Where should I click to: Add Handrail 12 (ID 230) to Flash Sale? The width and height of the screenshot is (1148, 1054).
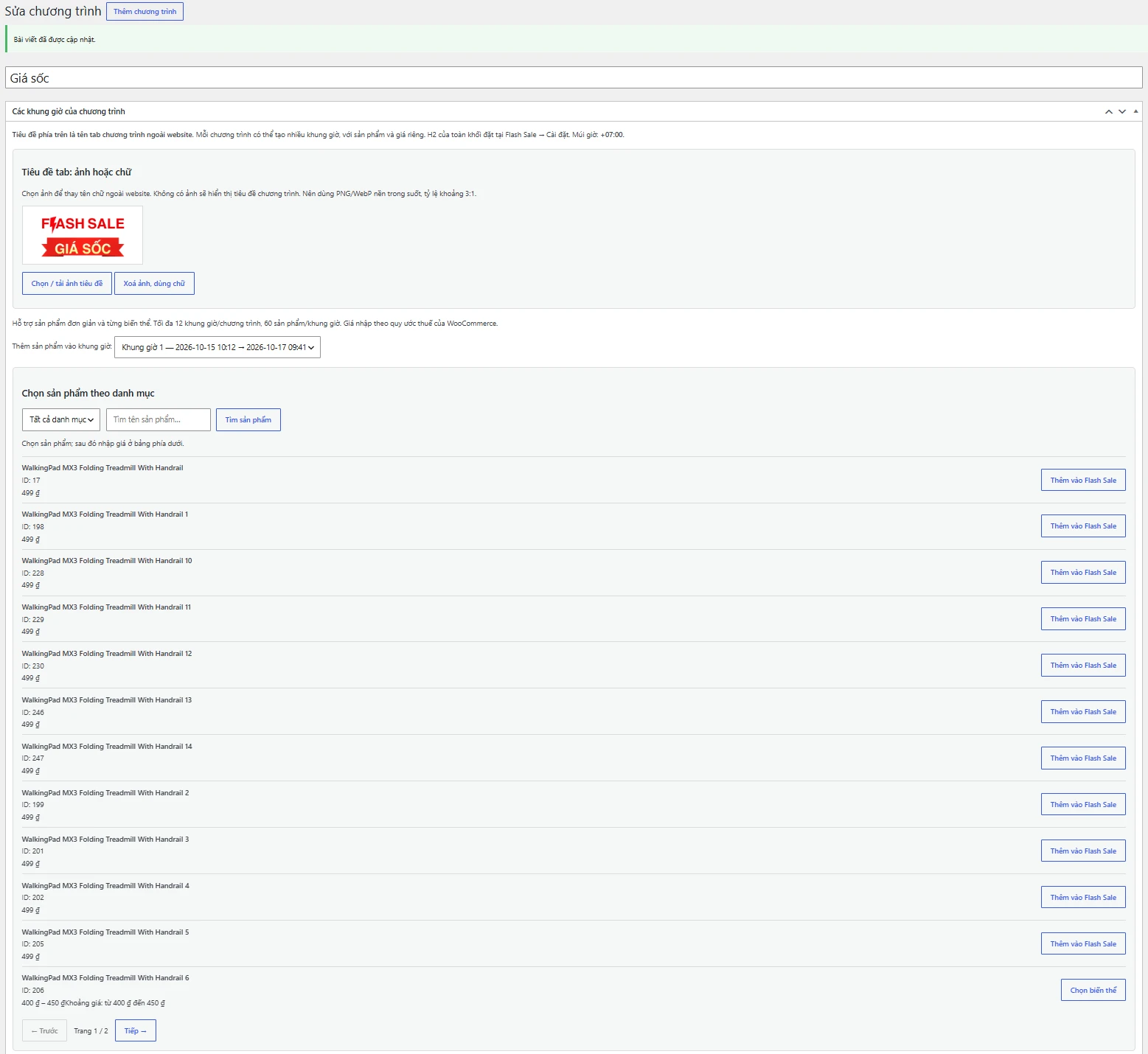[x=1083, y=666]
